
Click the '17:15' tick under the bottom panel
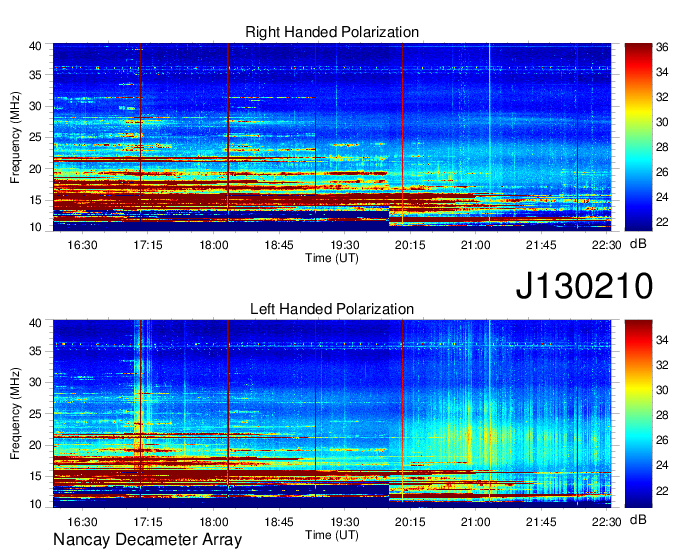(147, 522)
